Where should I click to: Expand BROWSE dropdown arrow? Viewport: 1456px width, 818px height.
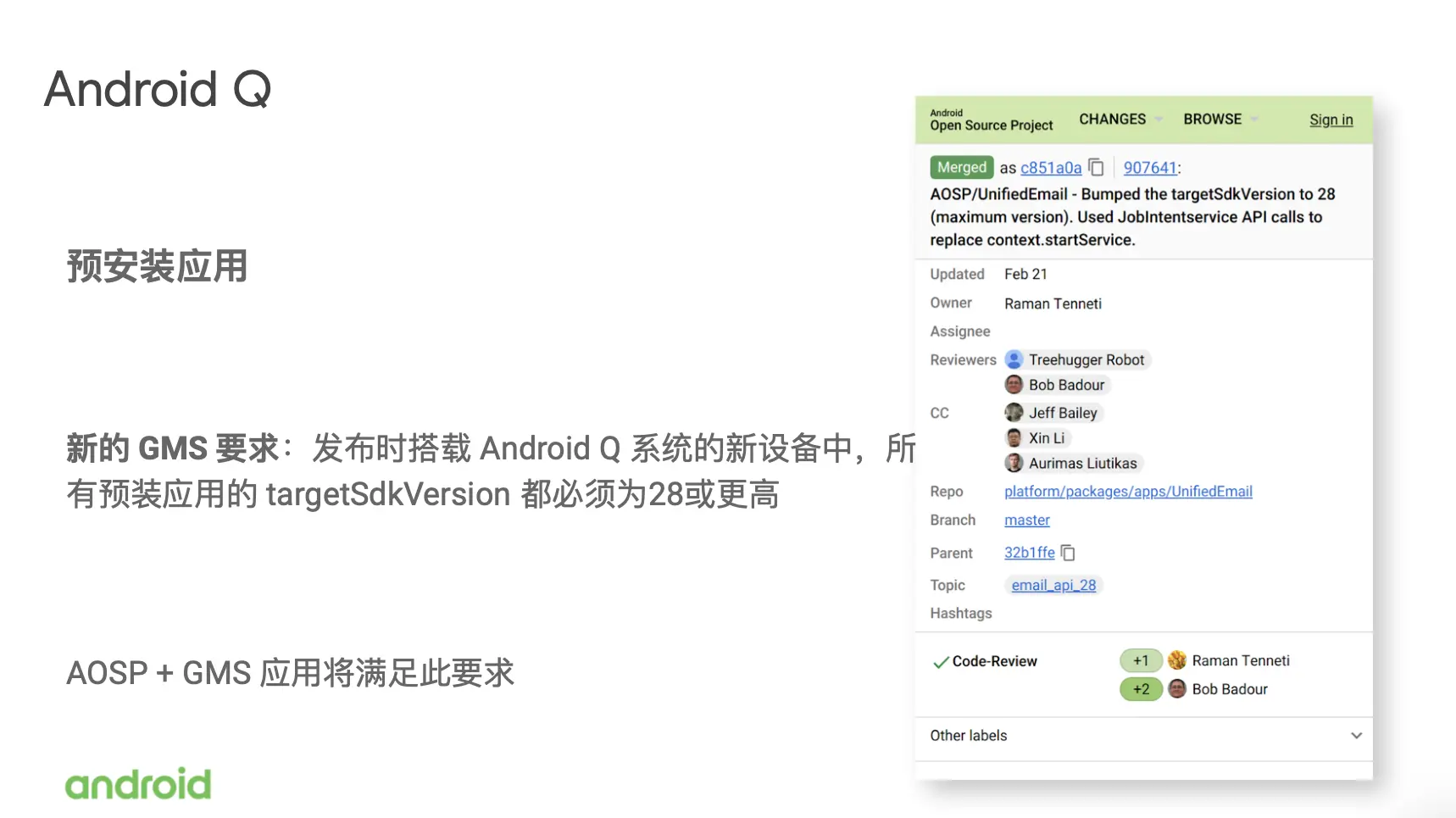click(1254, 120)
